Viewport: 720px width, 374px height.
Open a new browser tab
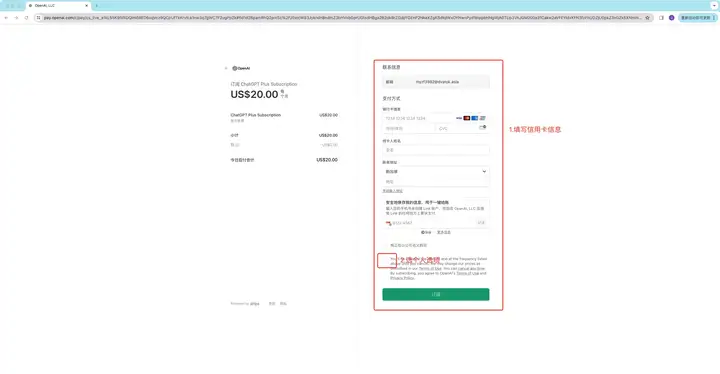click(x=96, y=6)
